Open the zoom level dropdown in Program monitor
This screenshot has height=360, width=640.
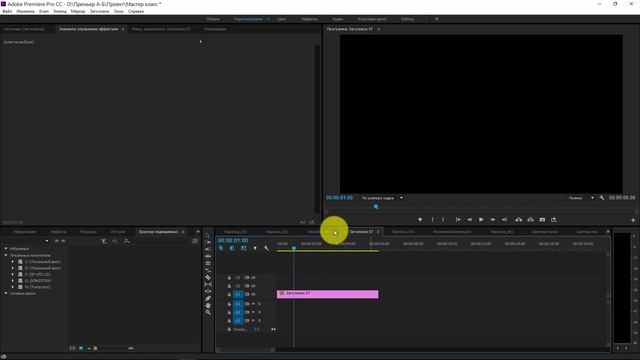[x=382, y=198]
